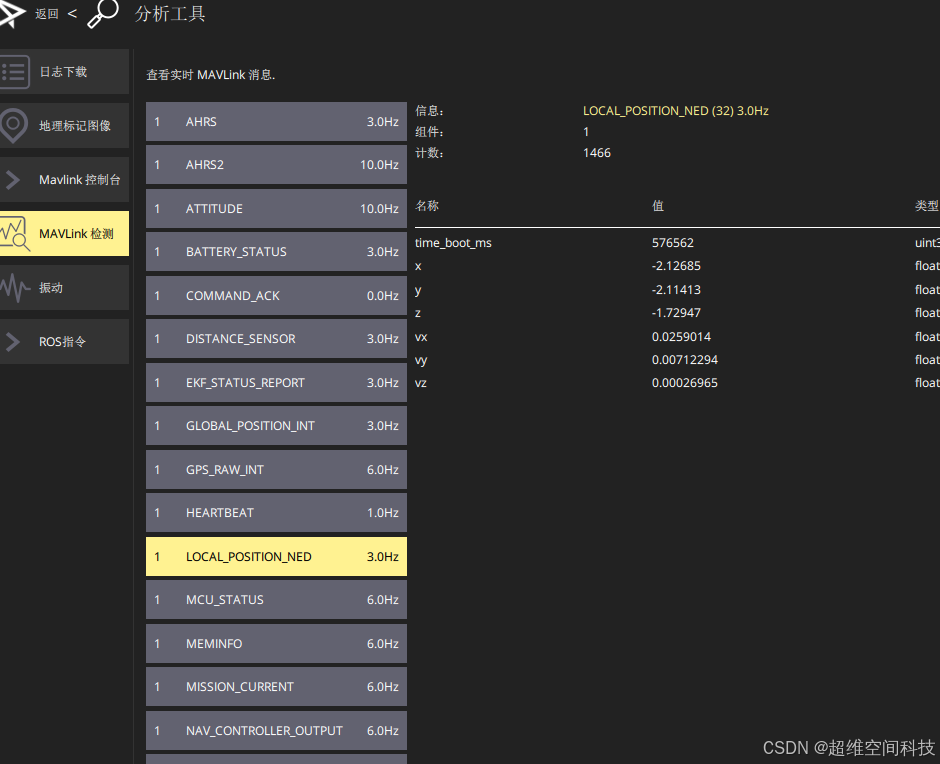Click the ROS command chevron icon

pos(13,342)
